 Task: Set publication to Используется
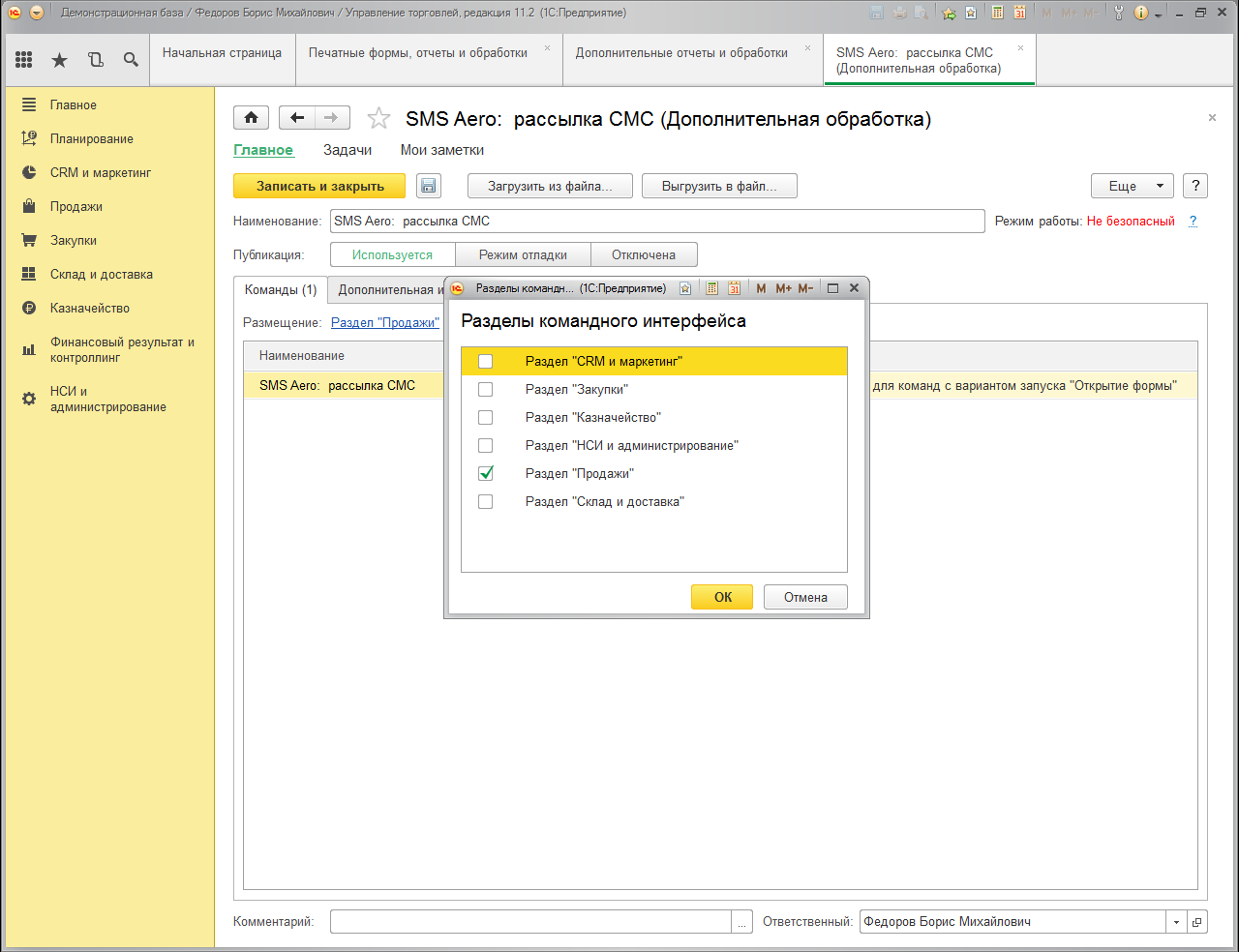[x=392, y=254]
